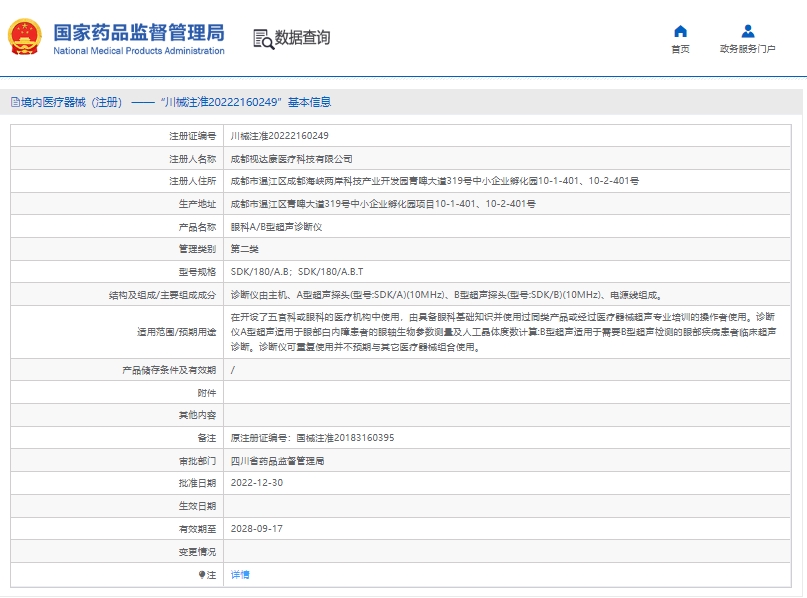Select registrant 成都视达康医疗科技有限公司
The image size is (807, 598).
point(291,159)
